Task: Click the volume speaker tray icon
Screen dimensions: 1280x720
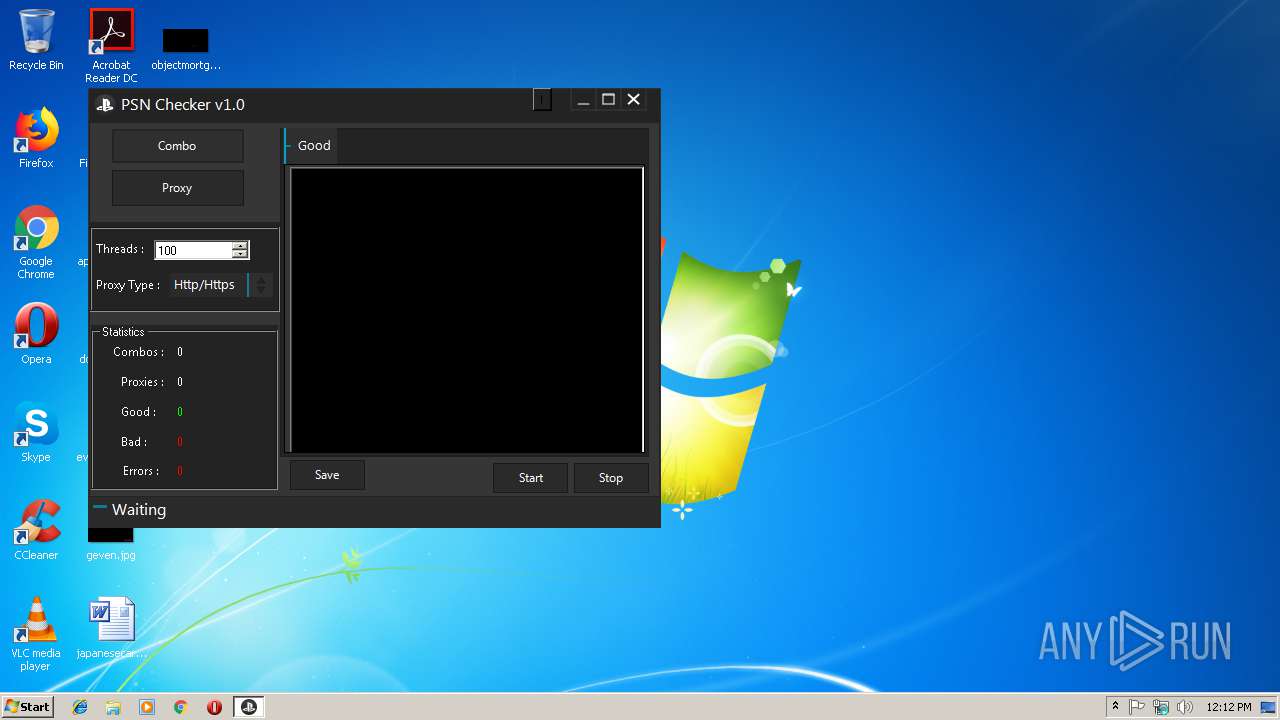Action: [x=1185, y=707]
